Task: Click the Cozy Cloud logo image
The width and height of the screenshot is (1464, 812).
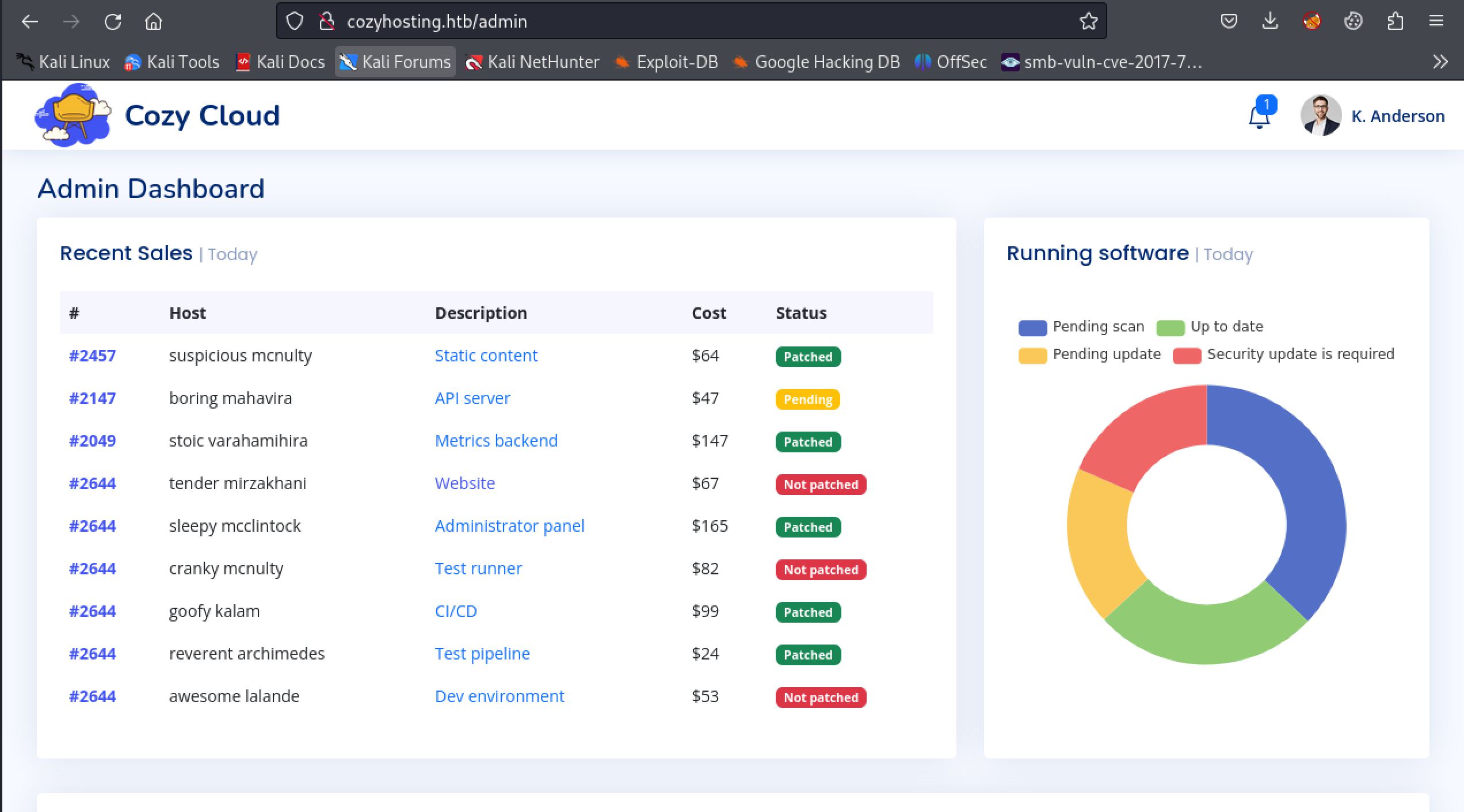Action: [x=73, y=116]
